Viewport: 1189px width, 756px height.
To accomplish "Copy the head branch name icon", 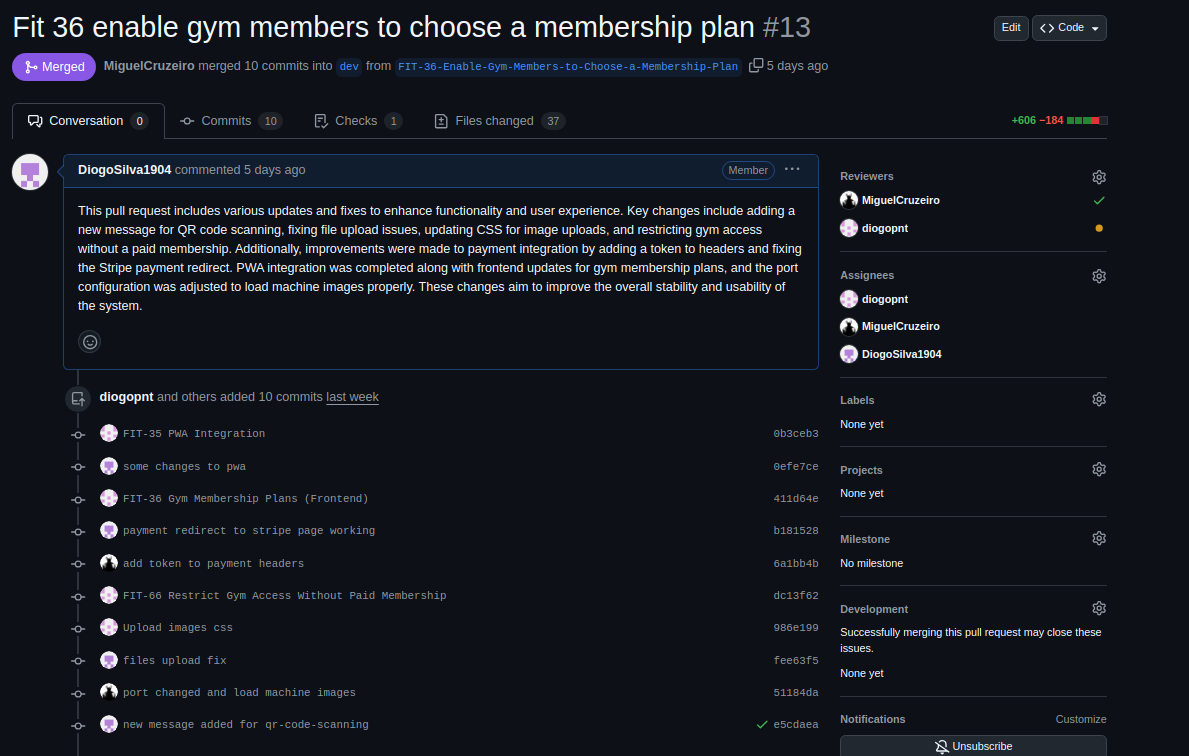I will (756, 66).
